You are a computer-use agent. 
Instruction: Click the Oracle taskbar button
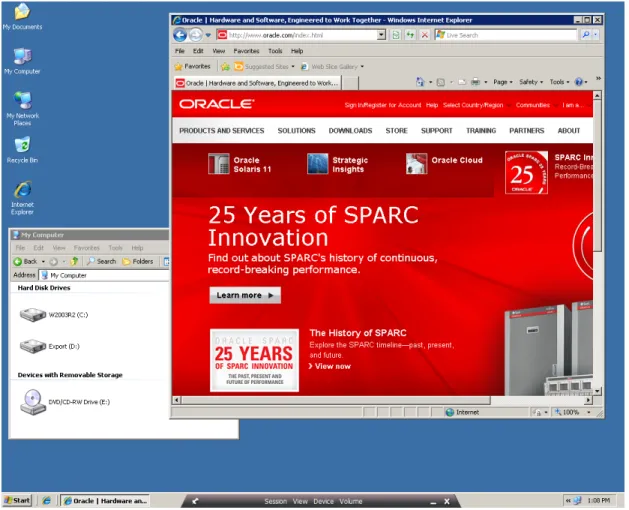click(105, 501)
